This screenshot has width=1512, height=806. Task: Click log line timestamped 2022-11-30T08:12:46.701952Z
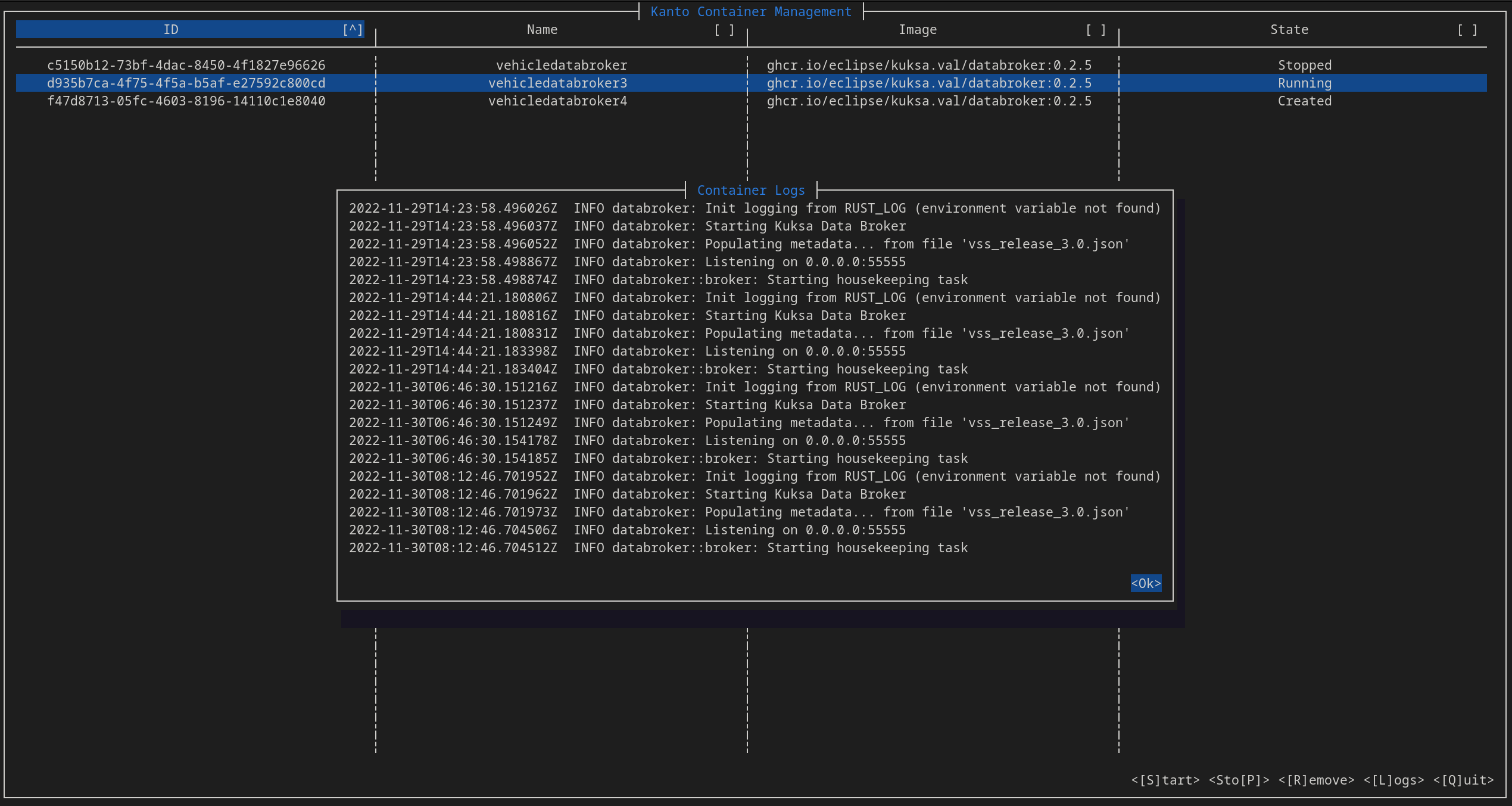pyautogui.click(x=755, y=476)
